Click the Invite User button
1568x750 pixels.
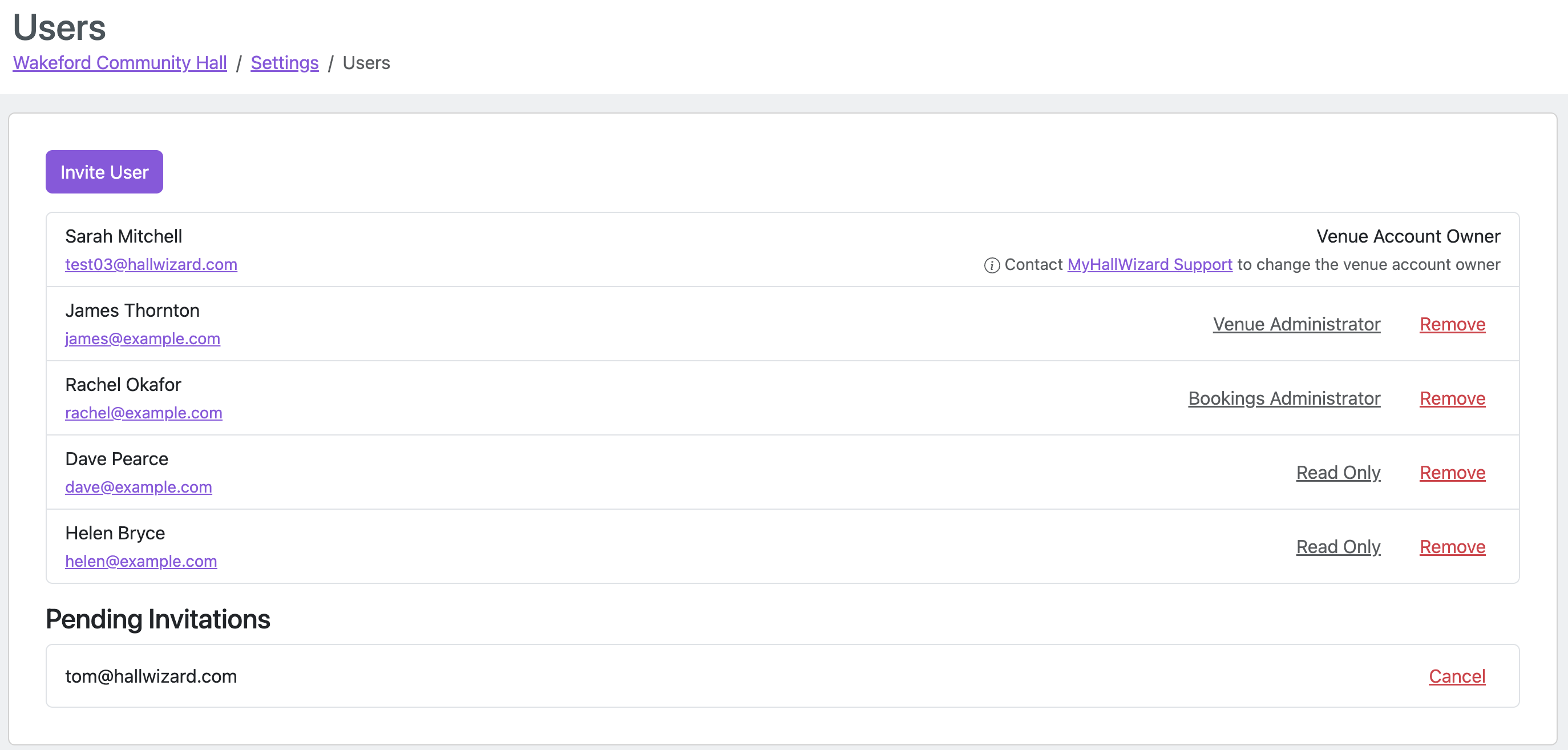pos(103,171)
